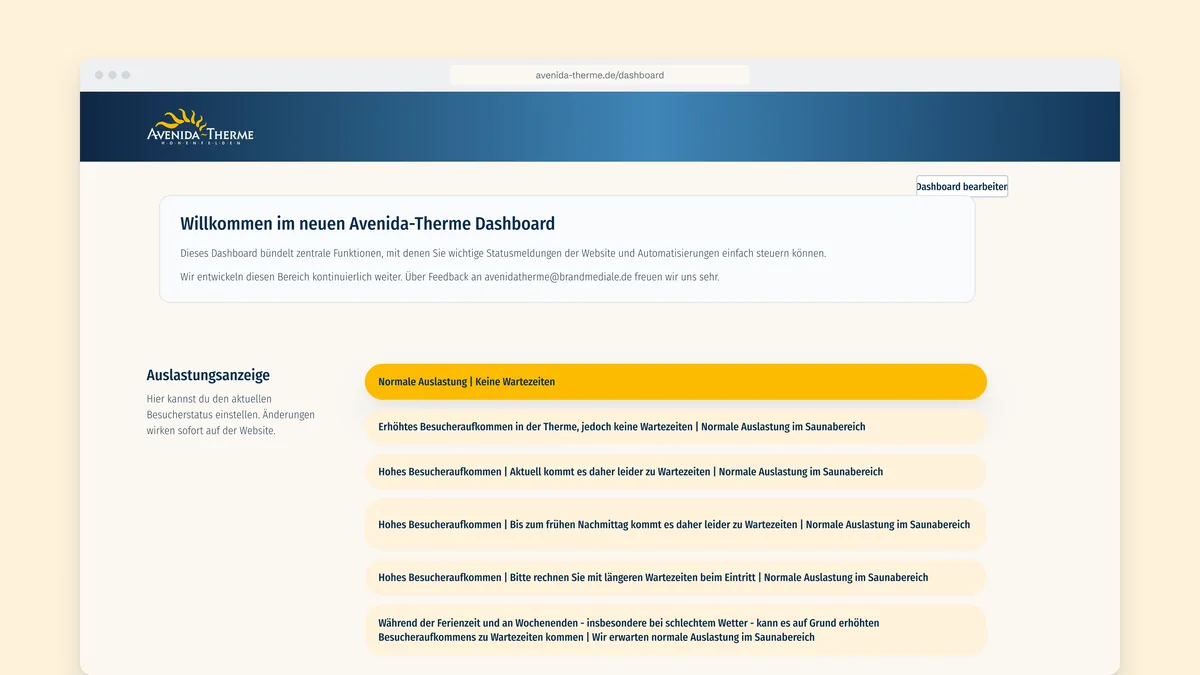Click the Avenida-Therme logo
Screen dimensions: 1200x675
pos(200,127)
